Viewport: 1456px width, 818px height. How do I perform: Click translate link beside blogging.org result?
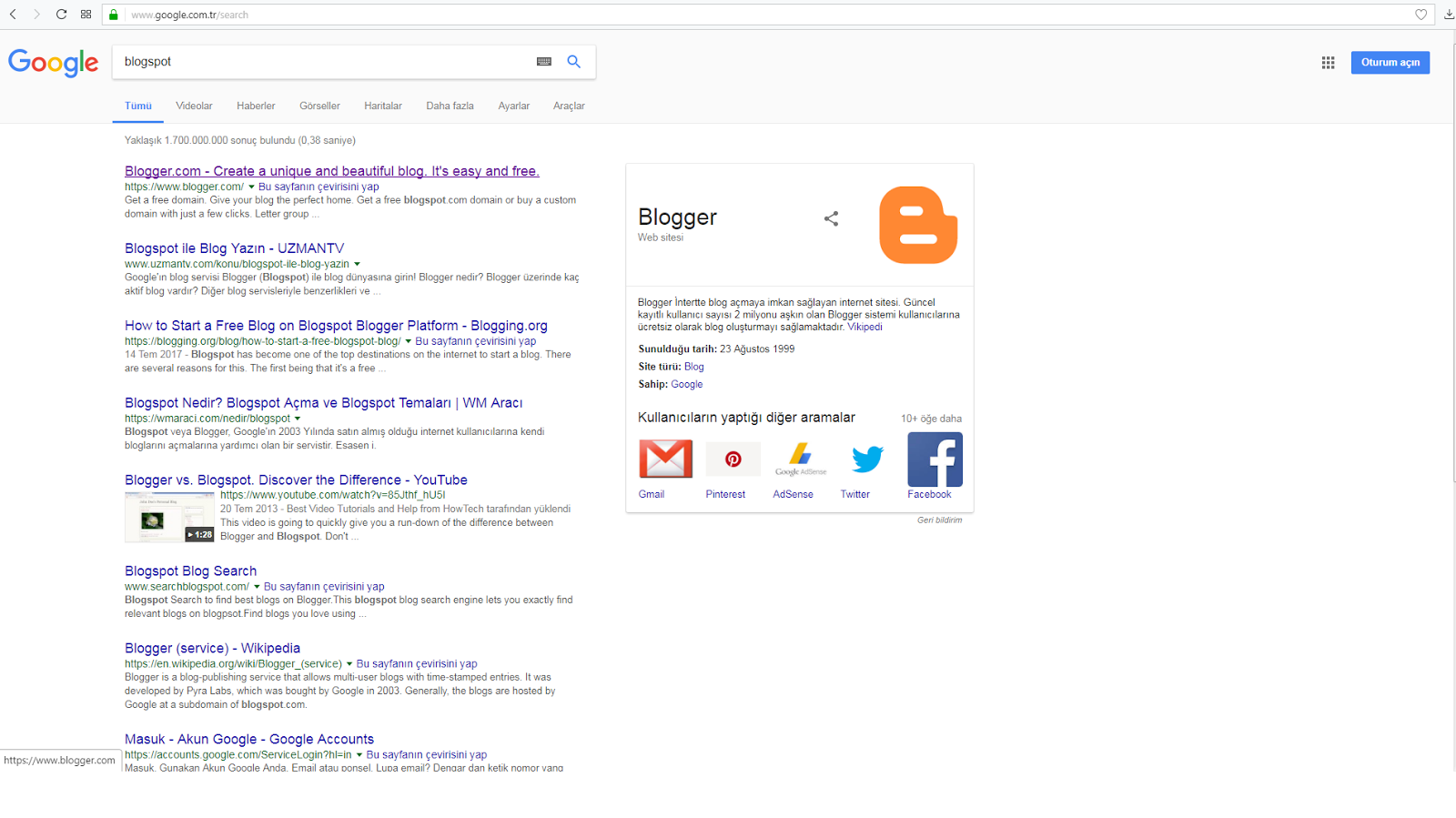(475, 341)
